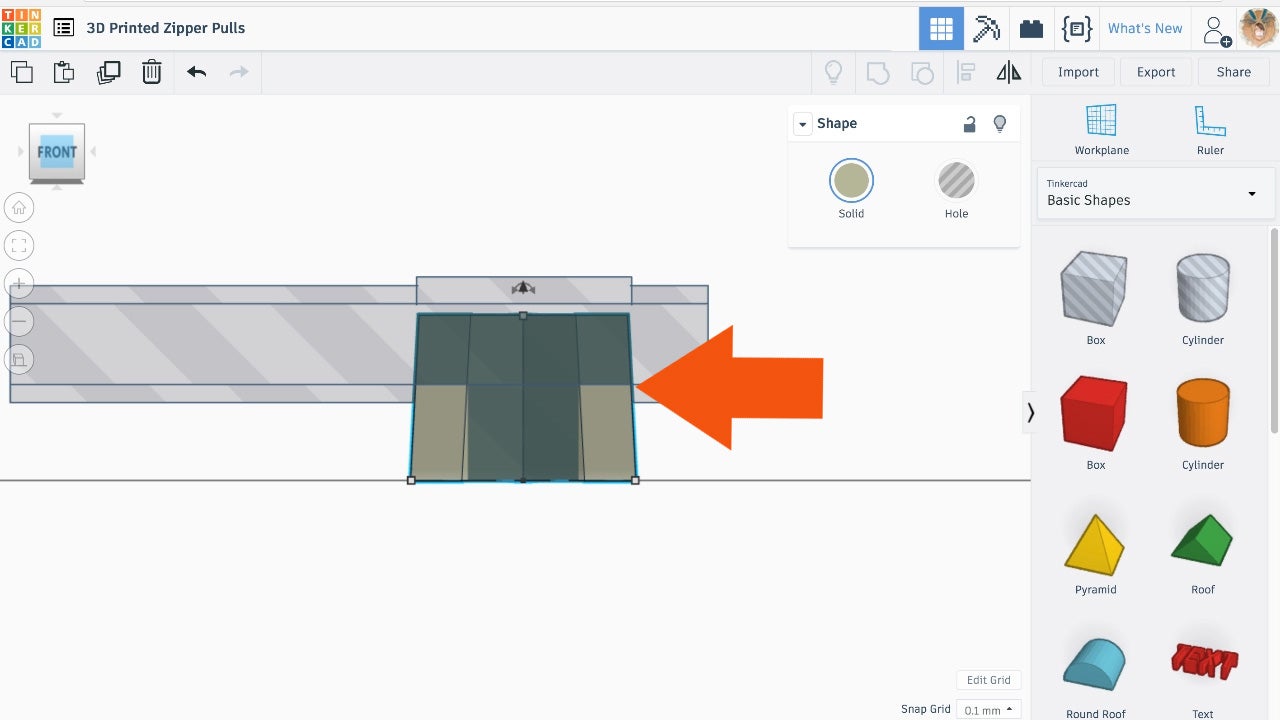Click the Import button
The image size is (1280, 720).
[x=1078, y=72]
